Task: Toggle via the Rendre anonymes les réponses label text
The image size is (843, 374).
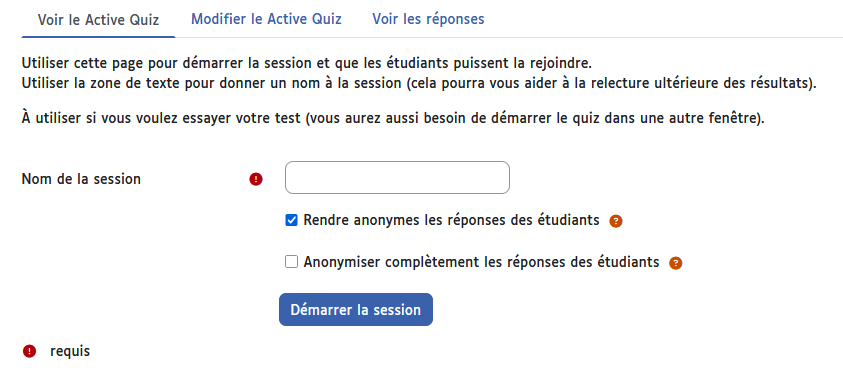Action: pyautogui.click(x=451, y=220)
